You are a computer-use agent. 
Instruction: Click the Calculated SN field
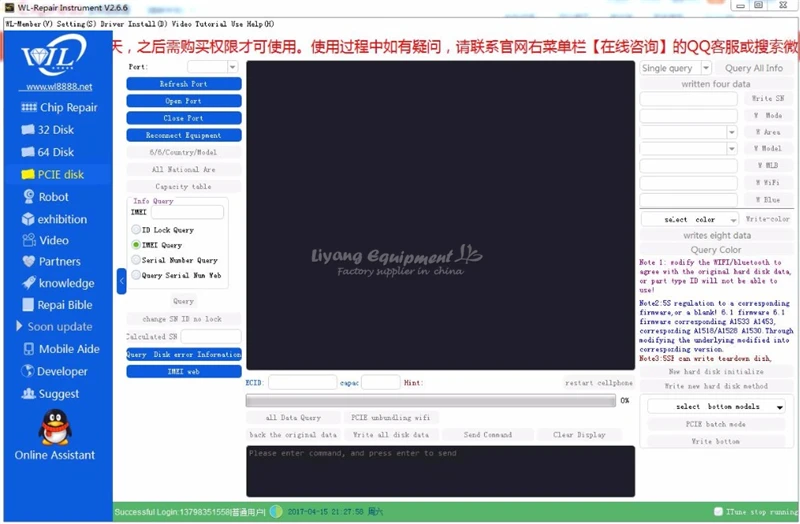pos(211,336)
